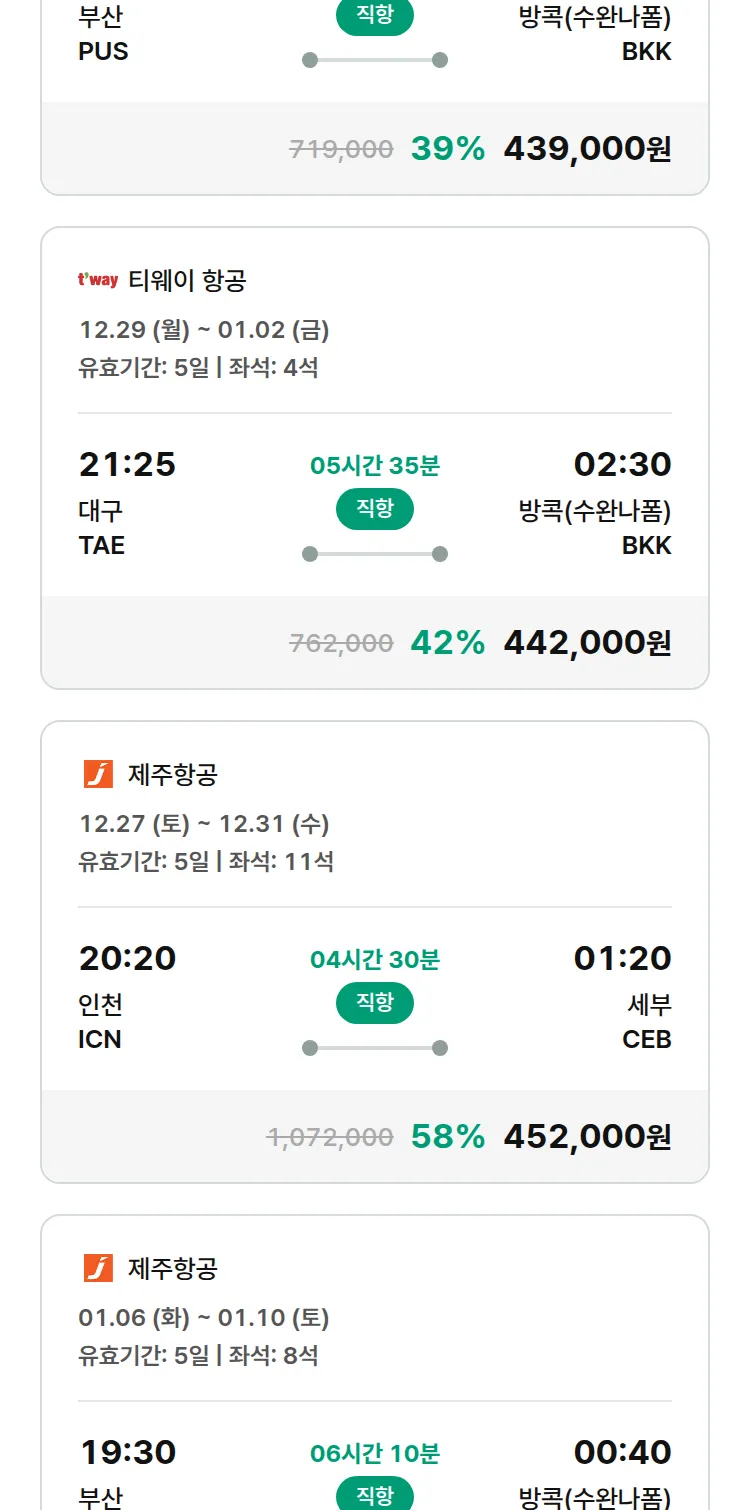Select the 442,000원 T'way fare
This screenshot has height=1510, width=750.
pos(587,642)
